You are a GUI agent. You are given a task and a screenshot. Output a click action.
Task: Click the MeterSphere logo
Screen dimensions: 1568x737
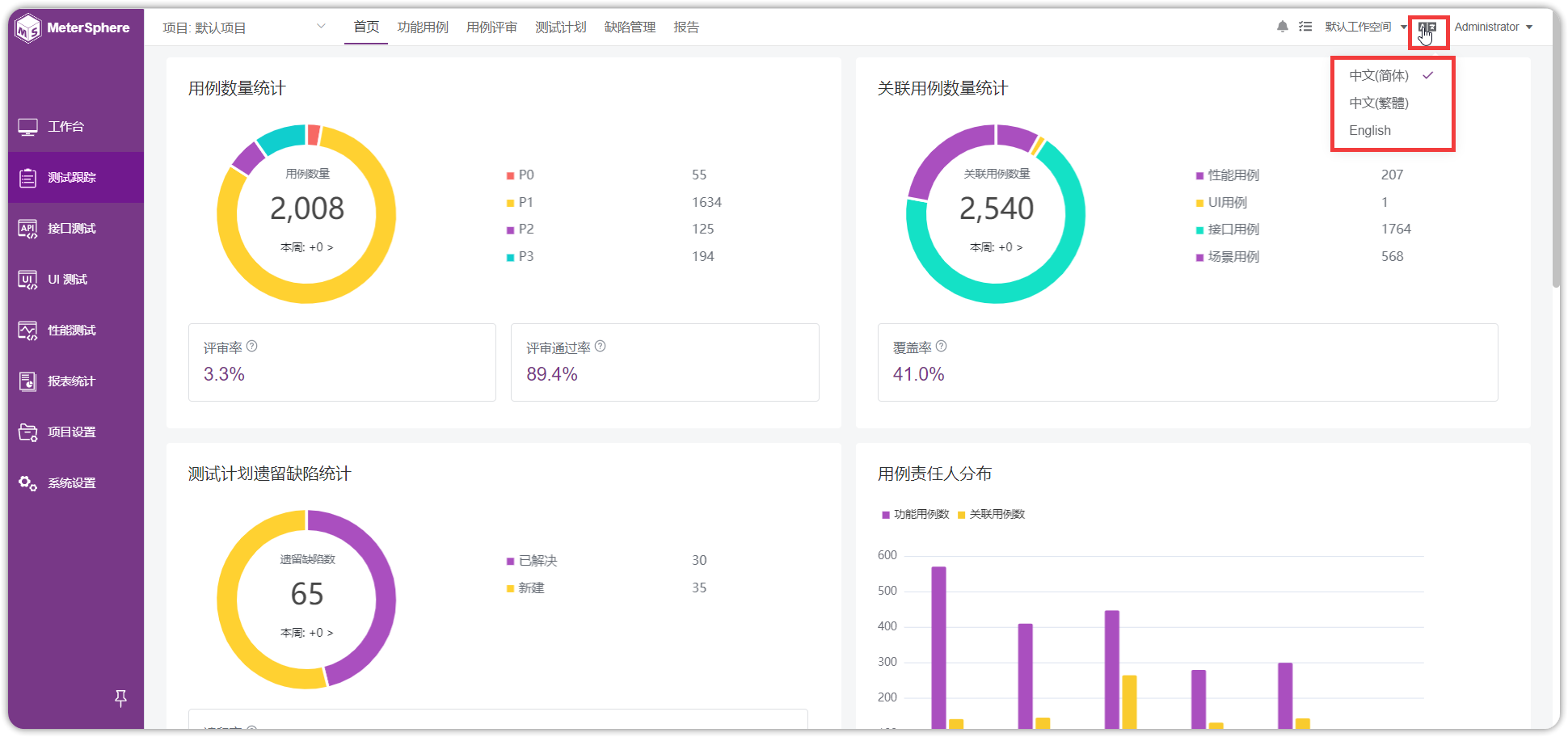click(x=72, y=28)
